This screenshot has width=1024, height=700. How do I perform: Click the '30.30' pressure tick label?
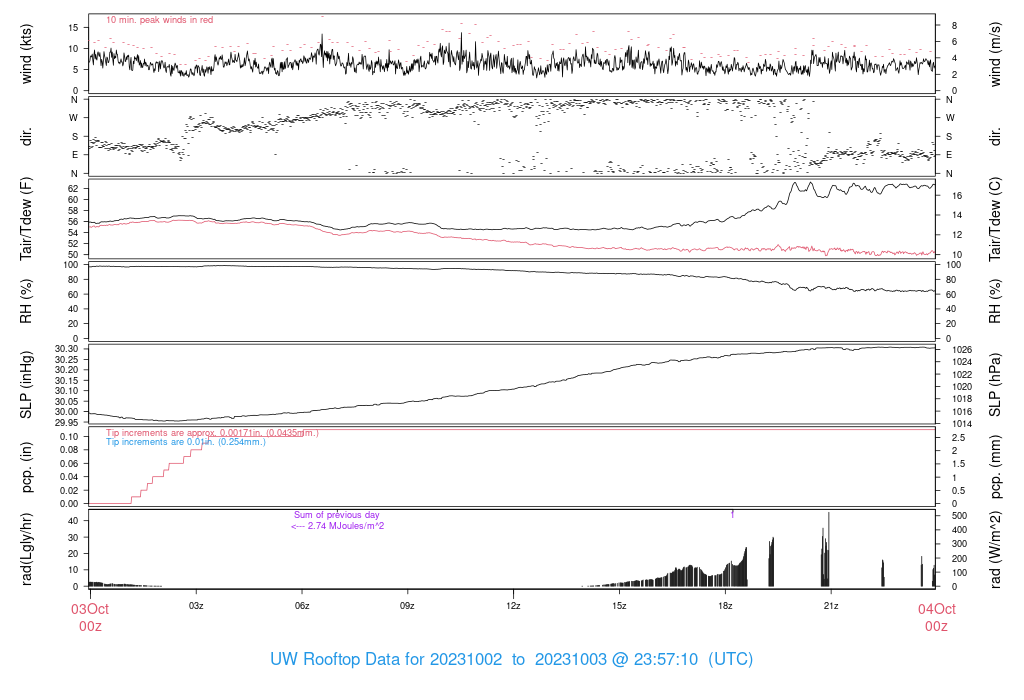[x=67, y=349]
